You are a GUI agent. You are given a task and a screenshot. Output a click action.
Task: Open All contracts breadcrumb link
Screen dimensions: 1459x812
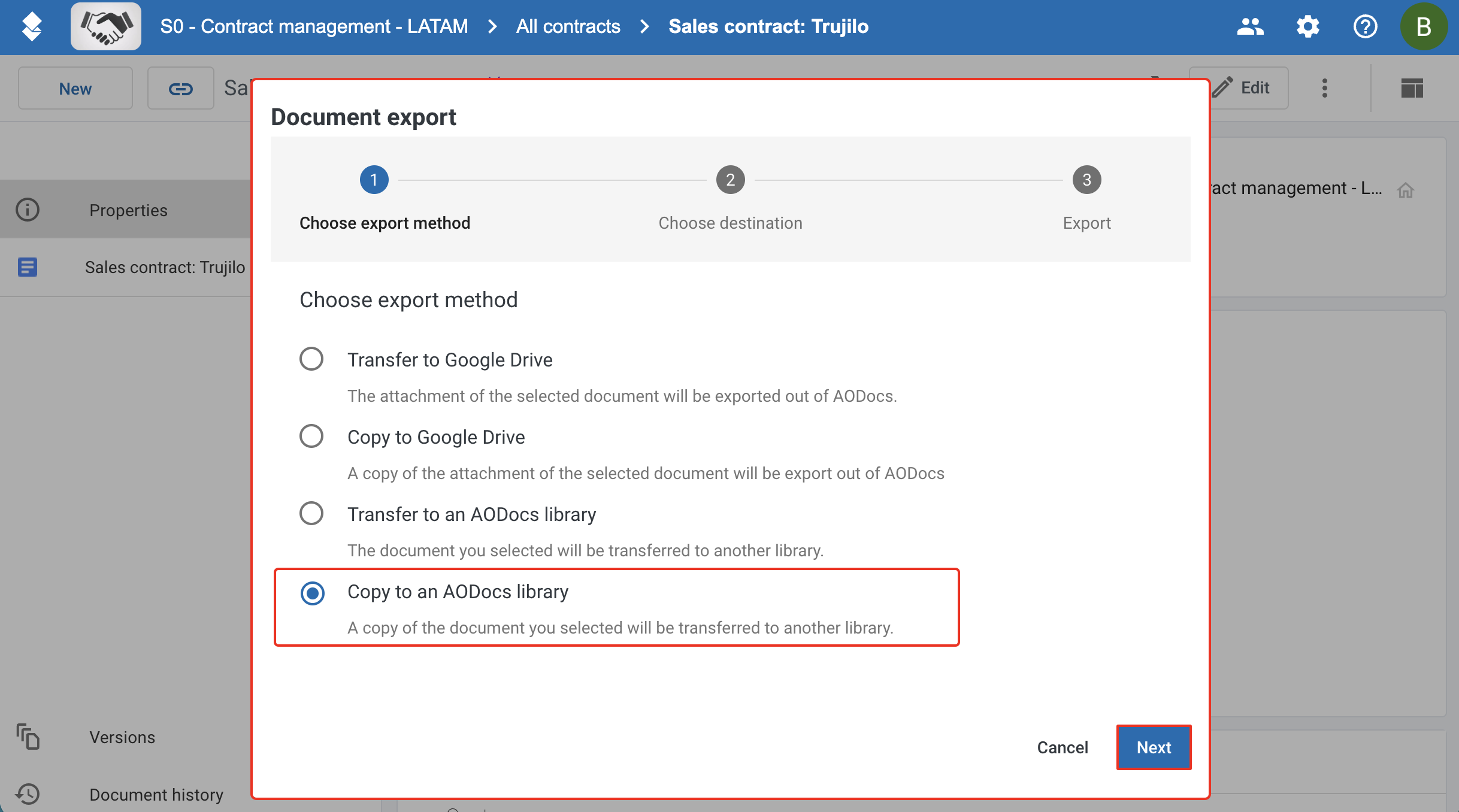[x=568, y=27]
